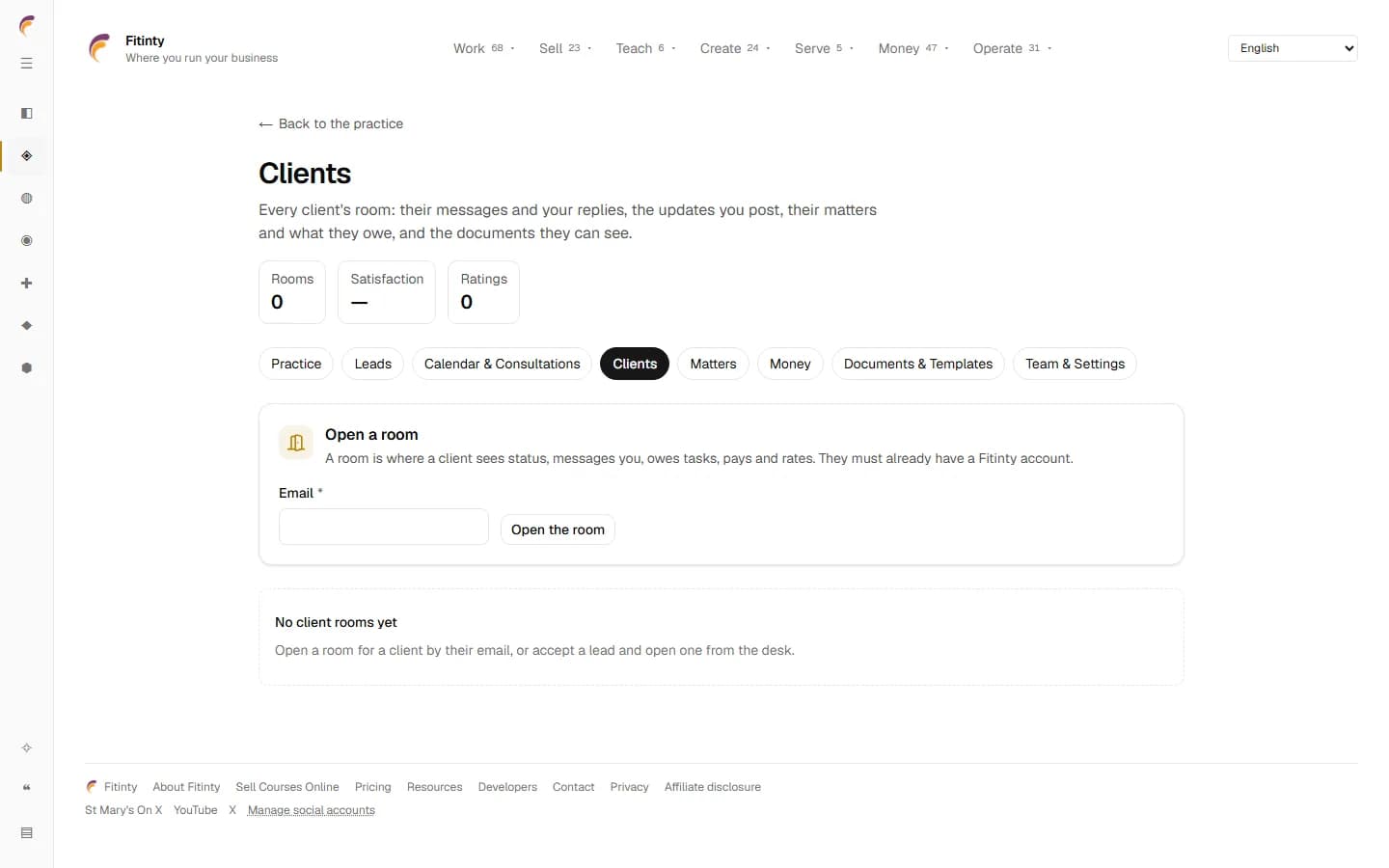Open the Pricing footer link
This screenshot has height=868, width=1389.
click(372, 787)
